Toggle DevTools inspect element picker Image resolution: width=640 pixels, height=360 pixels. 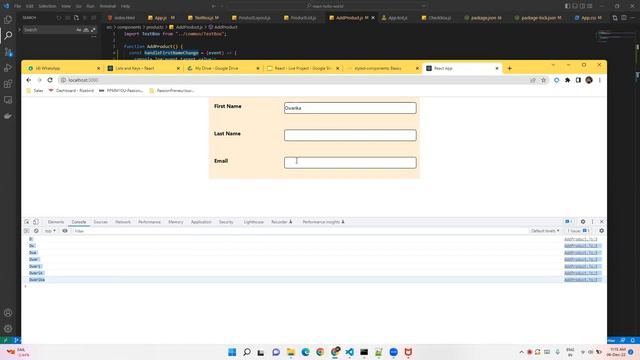tap(27, 222)
